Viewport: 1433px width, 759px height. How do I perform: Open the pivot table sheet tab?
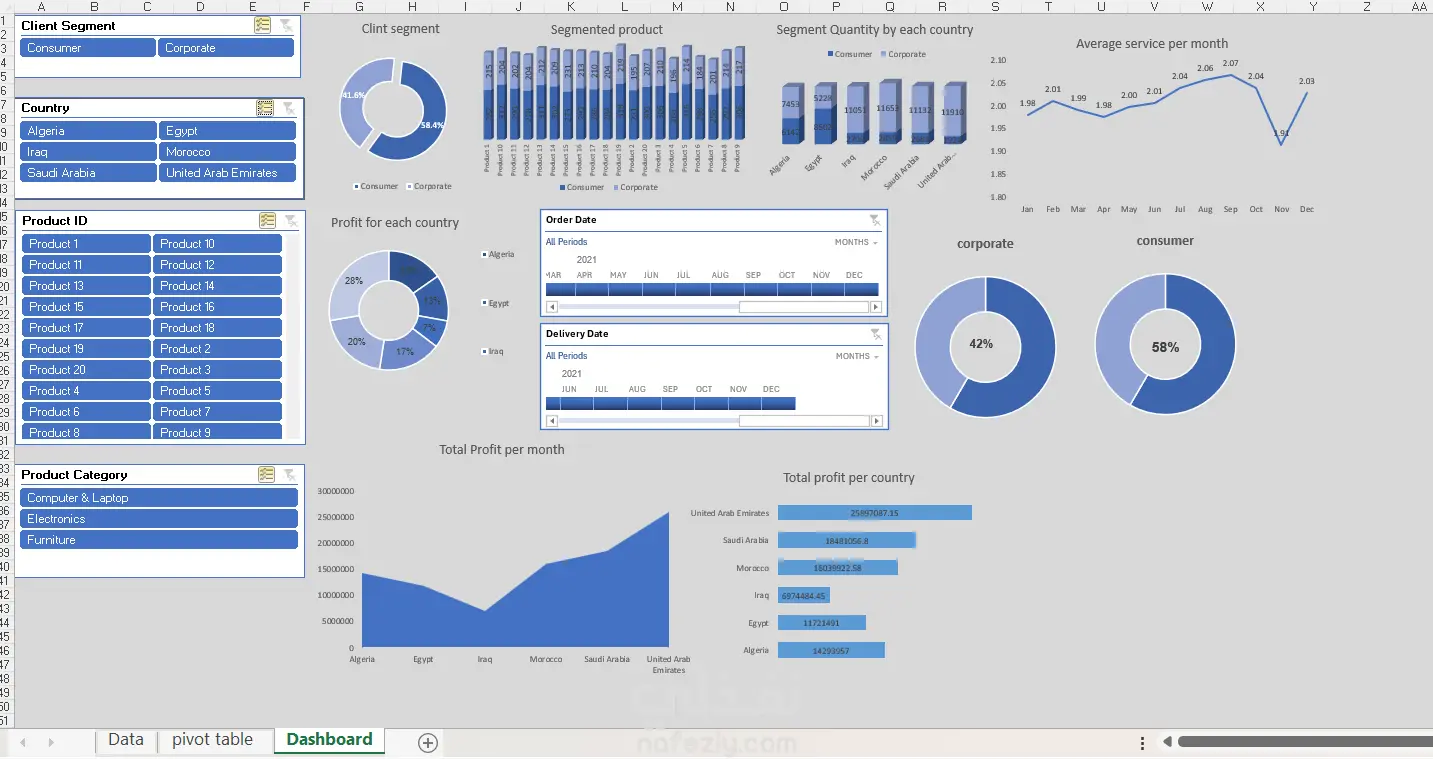click(x=212, y=740)
